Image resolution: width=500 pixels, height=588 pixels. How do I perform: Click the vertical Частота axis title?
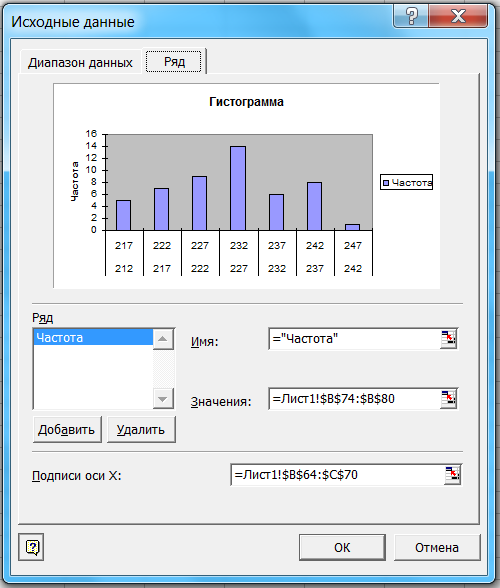click(75, 182)
